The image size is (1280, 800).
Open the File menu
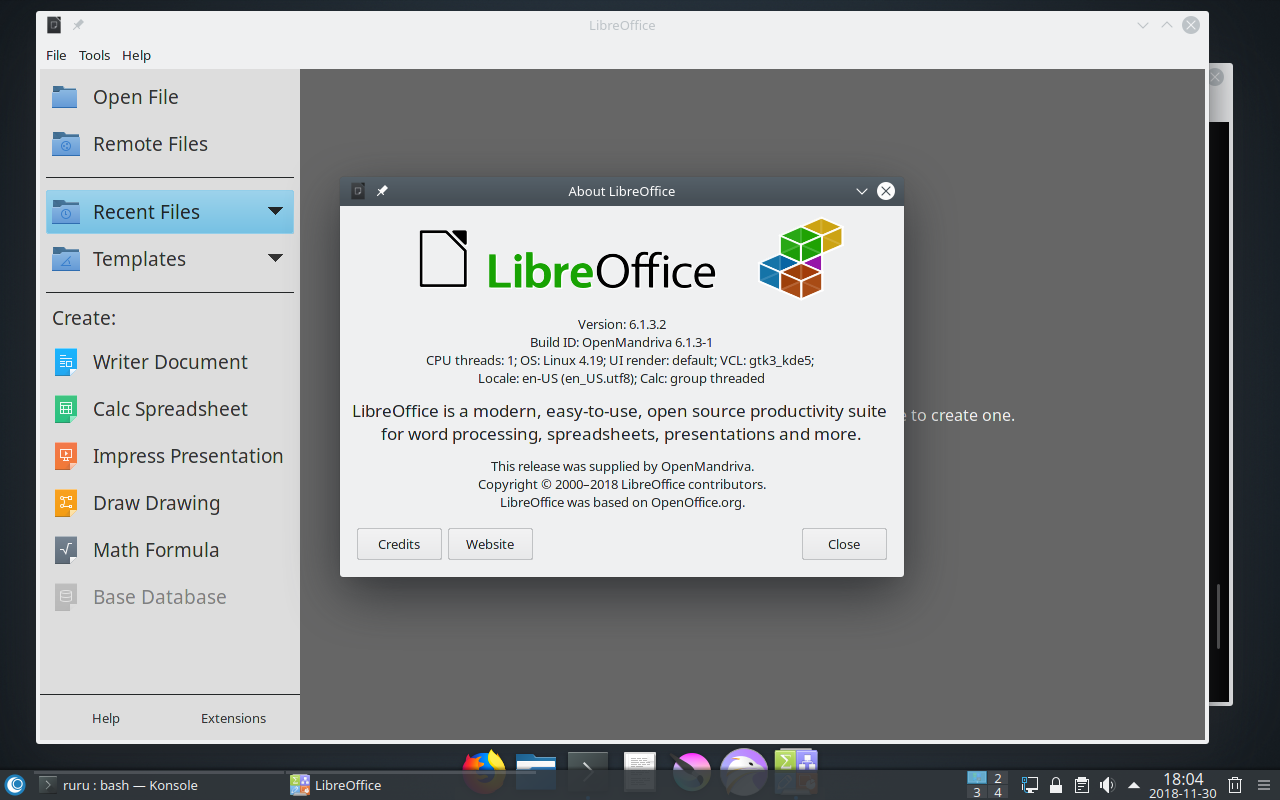(x=56, y=55)
